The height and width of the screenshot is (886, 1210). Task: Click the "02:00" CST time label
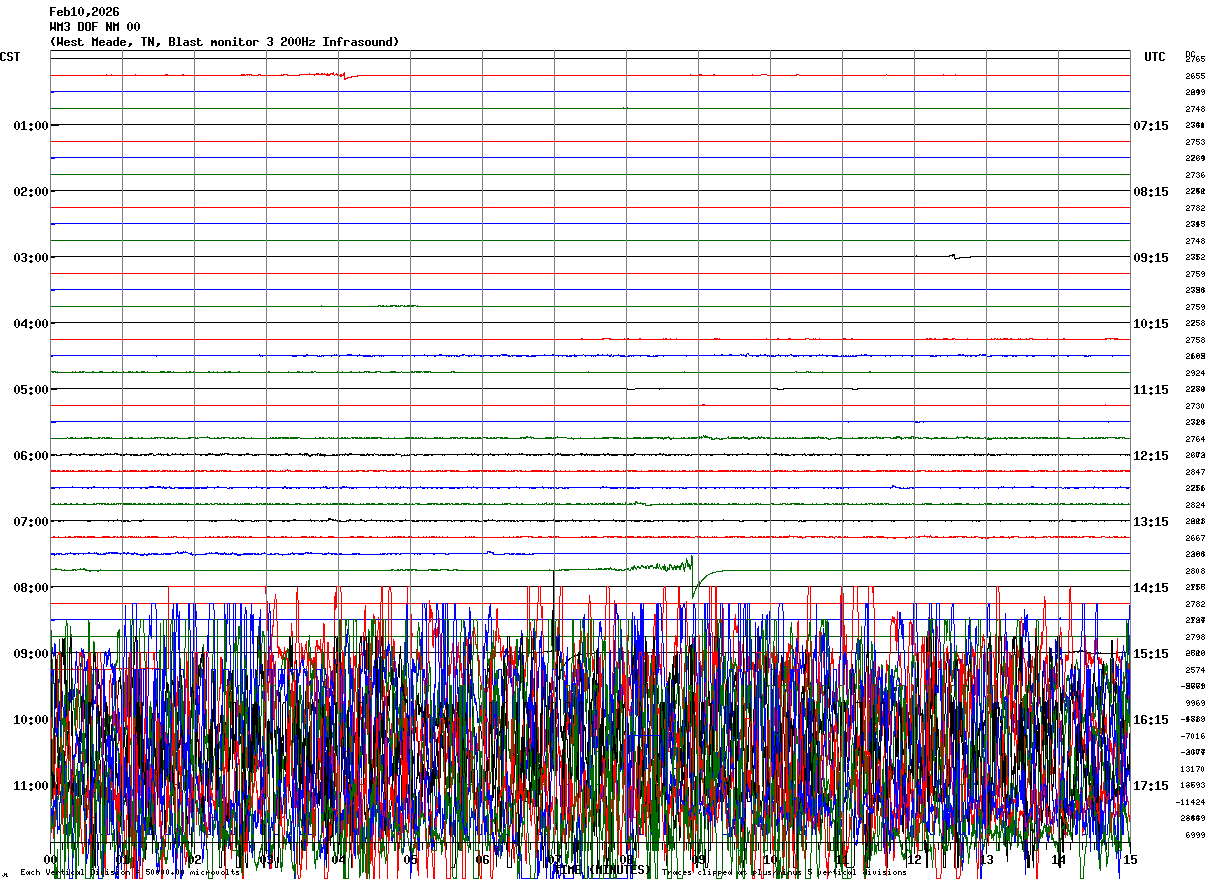(x=31, y=192)
